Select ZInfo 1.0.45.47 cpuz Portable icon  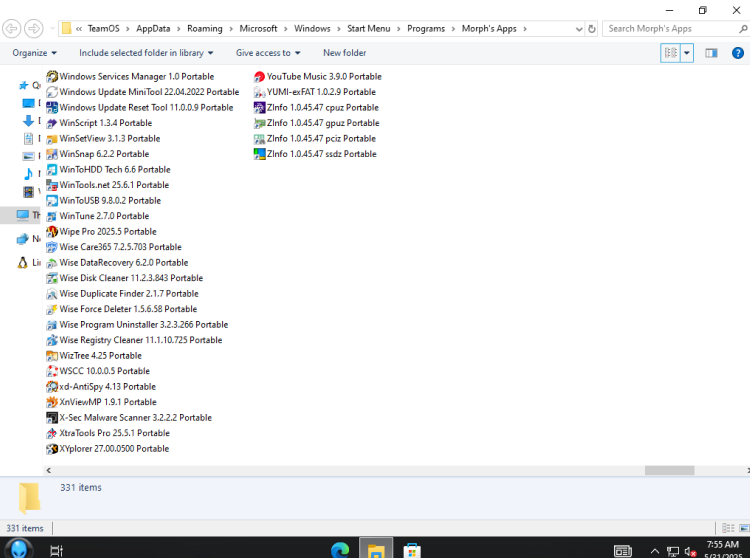tap(259, 108)
